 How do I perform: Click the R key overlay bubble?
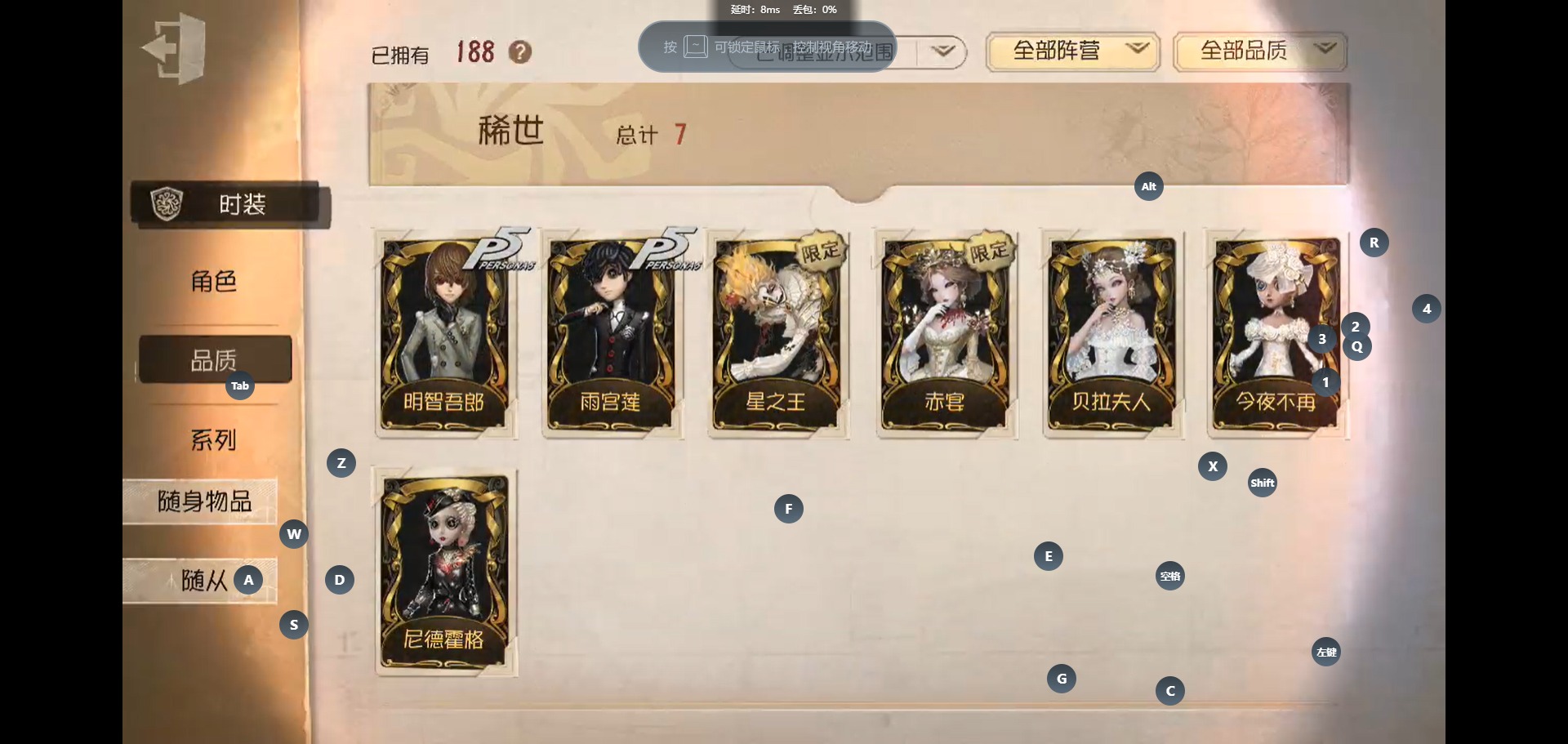(x=1374, y=243)
